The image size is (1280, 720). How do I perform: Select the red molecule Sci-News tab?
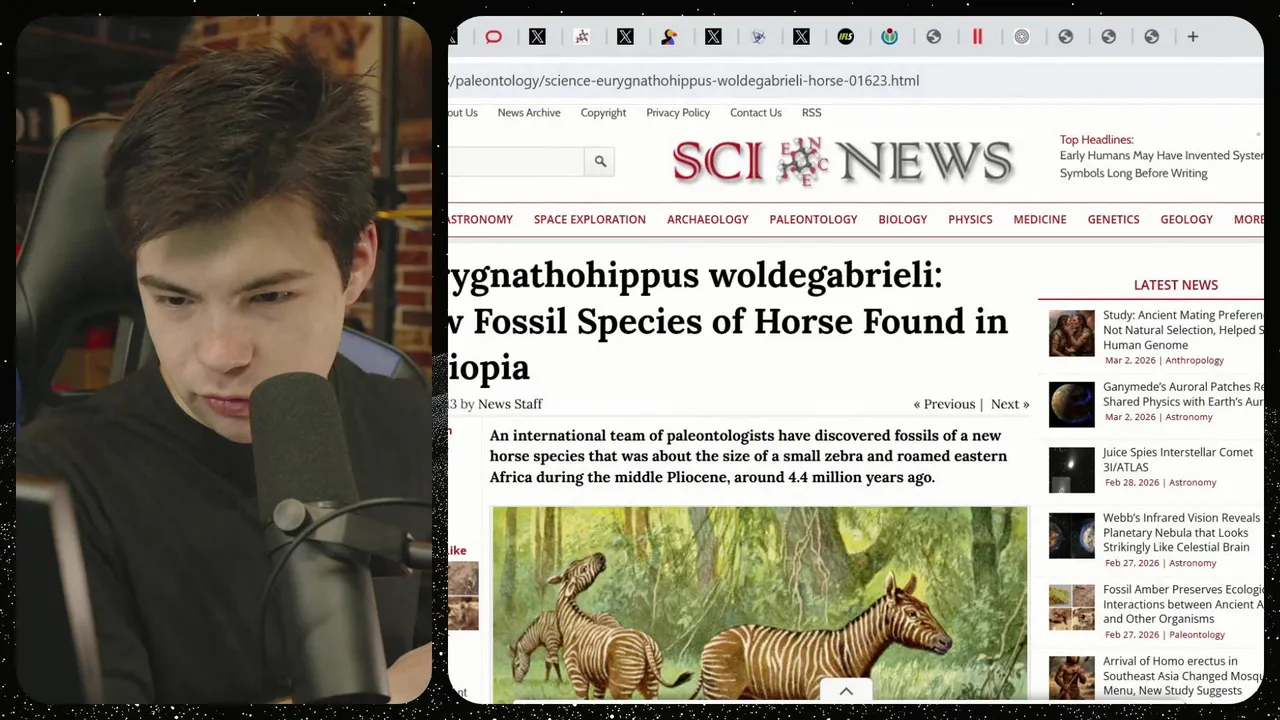click(x=581, y=37)
